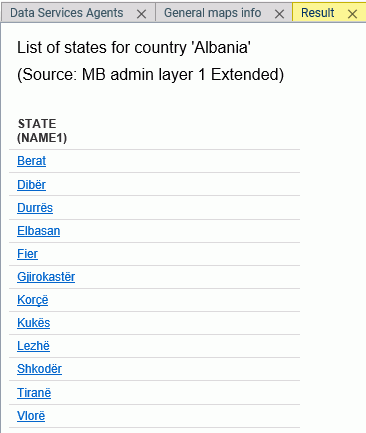Open the Berat state link
This screenshot has width=366, height=433.
tap(31, 161)
